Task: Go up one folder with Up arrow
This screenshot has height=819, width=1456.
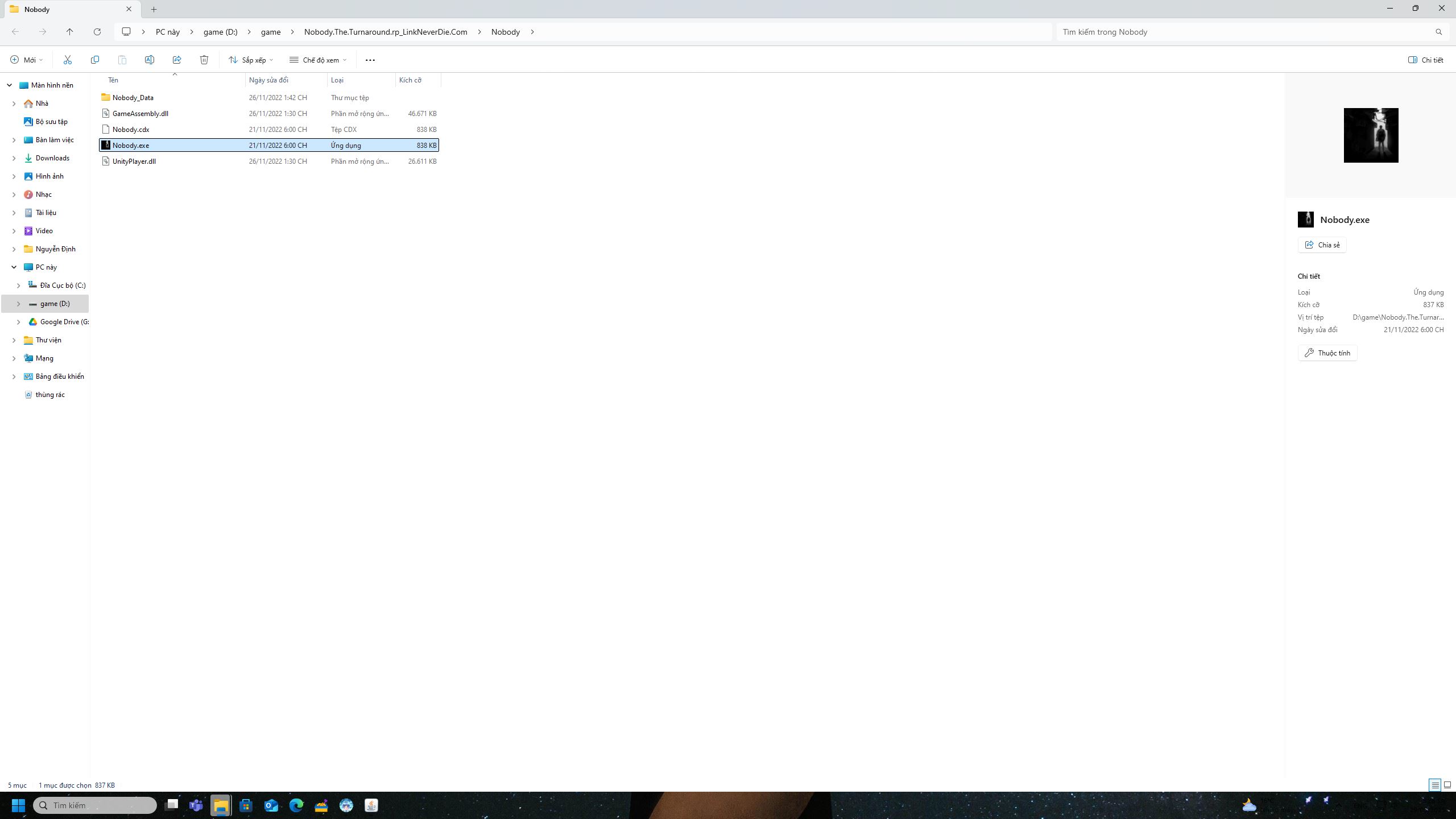Action: tap(70, 32)
